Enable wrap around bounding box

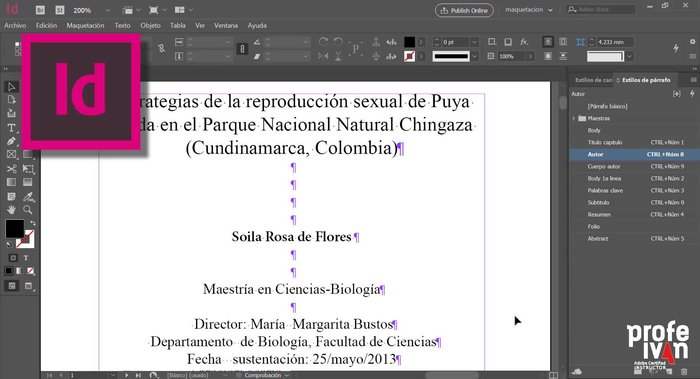click(x=563, y=42)
